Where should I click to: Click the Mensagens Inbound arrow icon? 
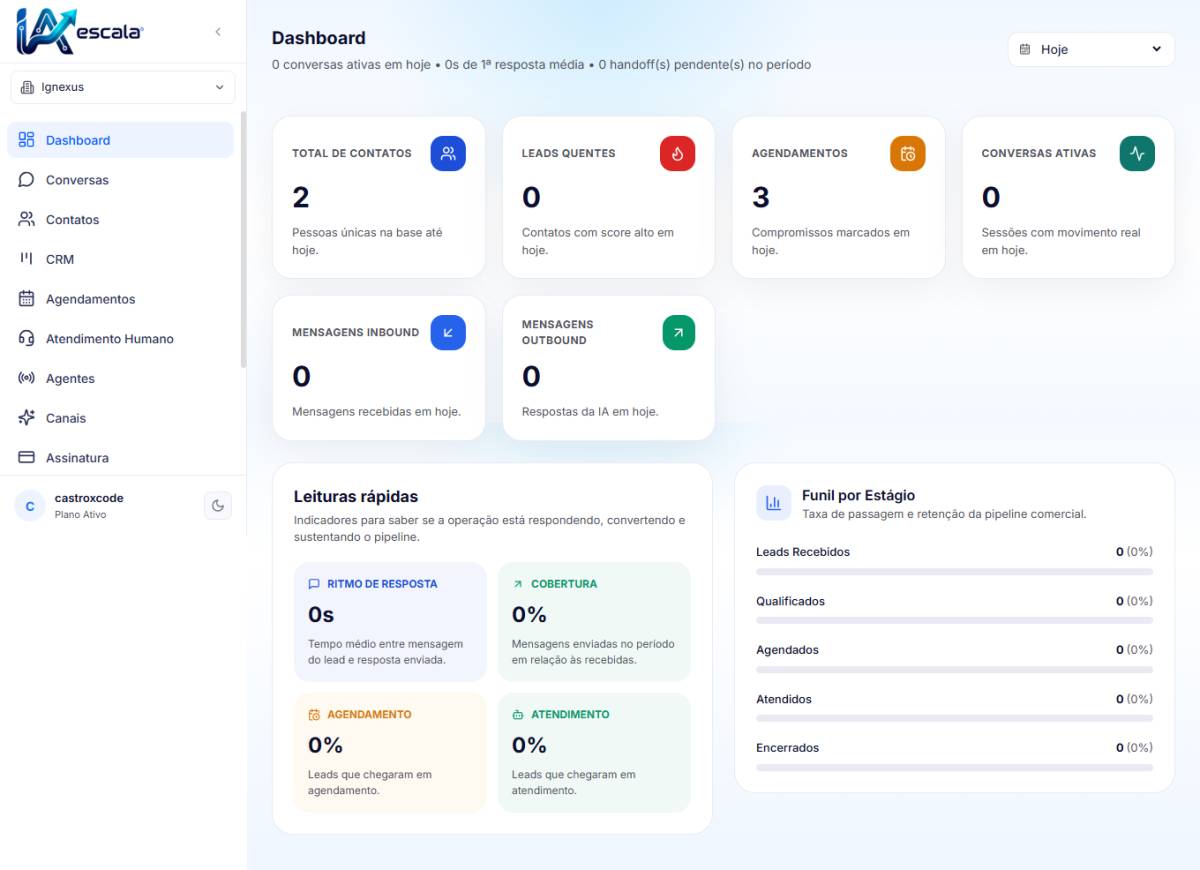pyautogui.click(x=448, y=333)
